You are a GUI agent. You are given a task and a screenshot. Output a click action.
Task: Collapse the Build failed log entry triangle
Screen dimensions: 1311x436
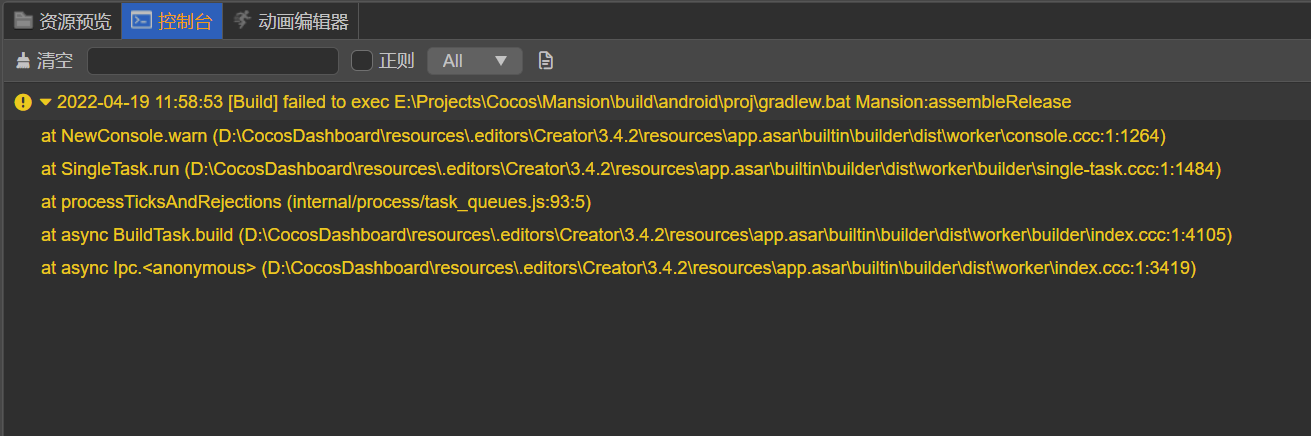tap(46, 102)
